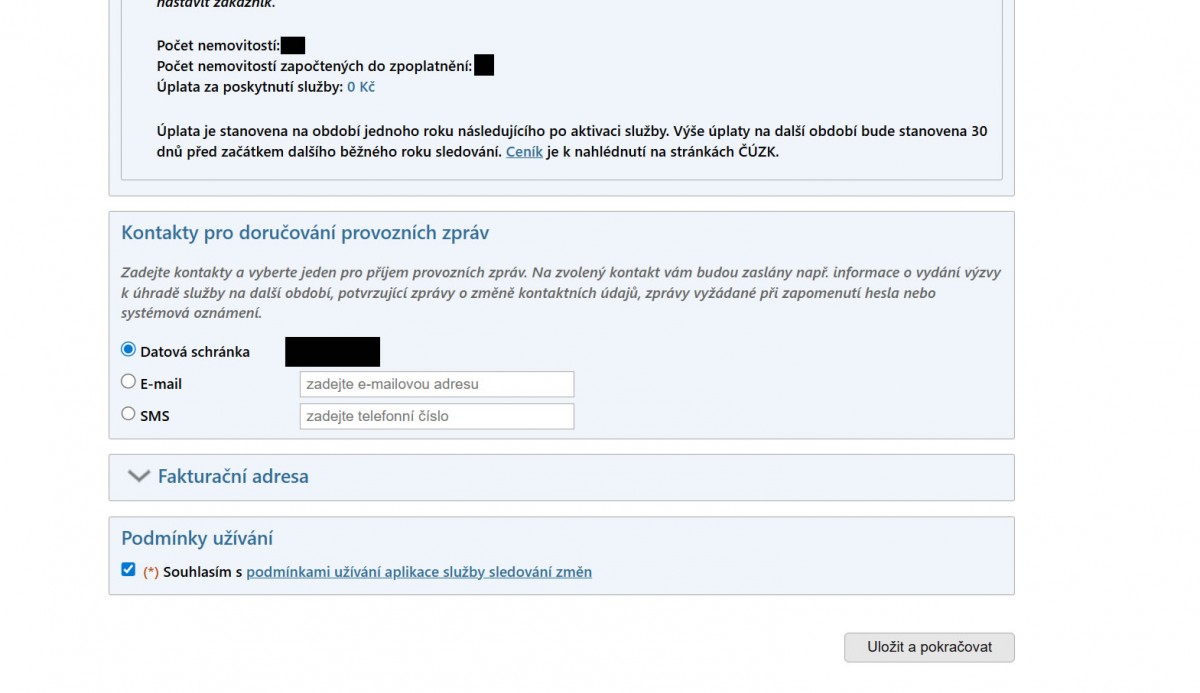
Task: Click the 0 Kč fee value
Action: [x=361, y=87]
